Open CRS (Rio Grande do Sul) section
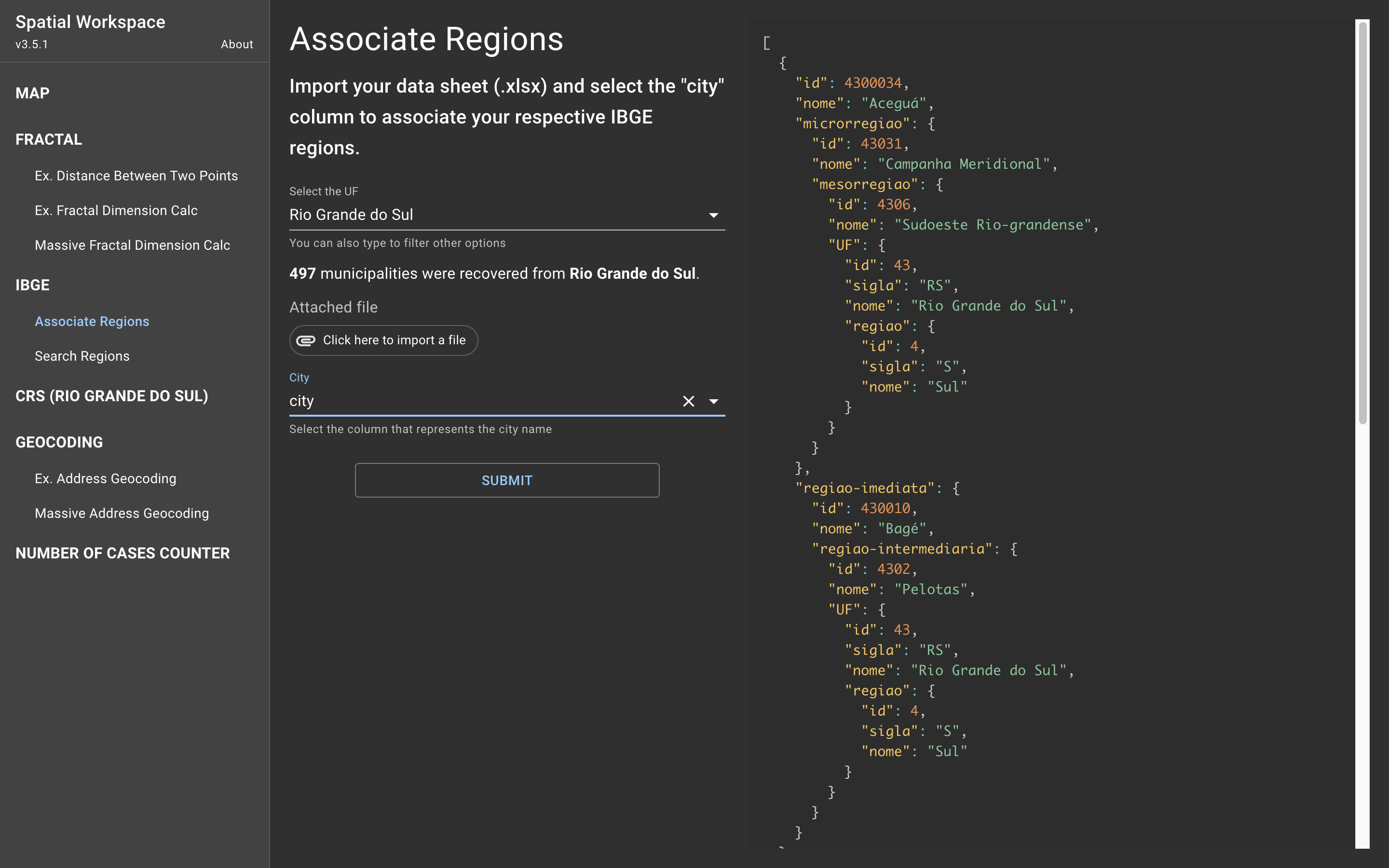 [x=112, y=396]
